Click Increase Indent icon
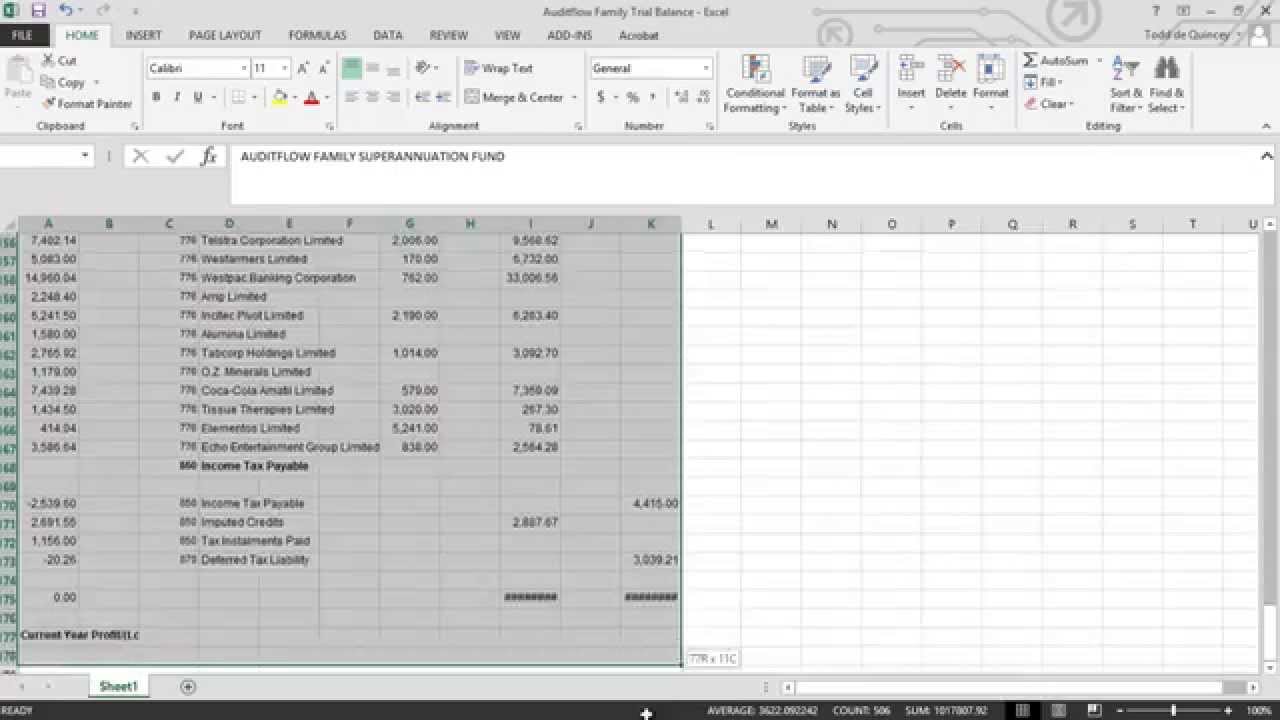 pos(443,97)
